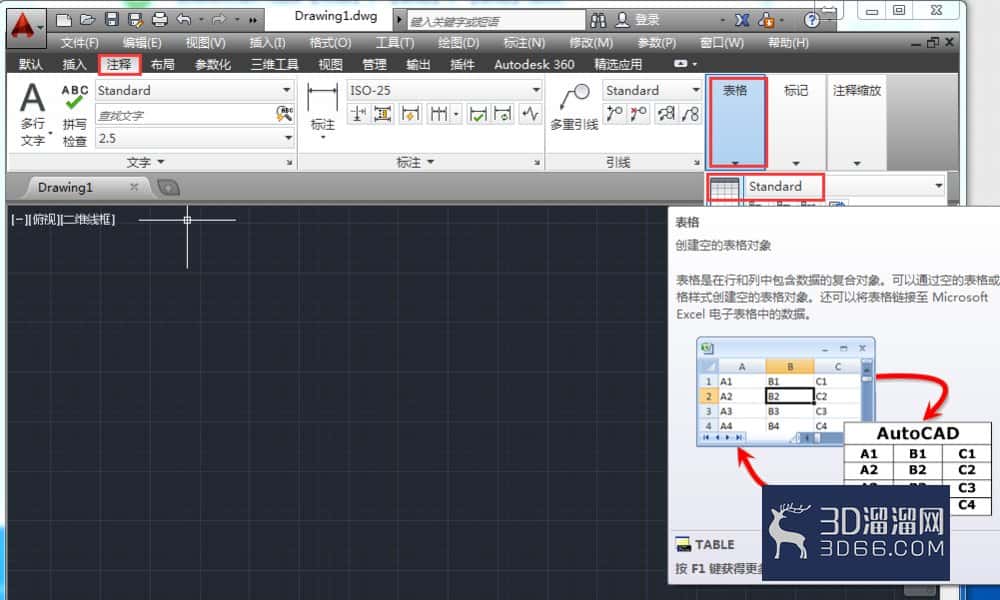Expand the 标记 ribbon panel

click(796, 121)
